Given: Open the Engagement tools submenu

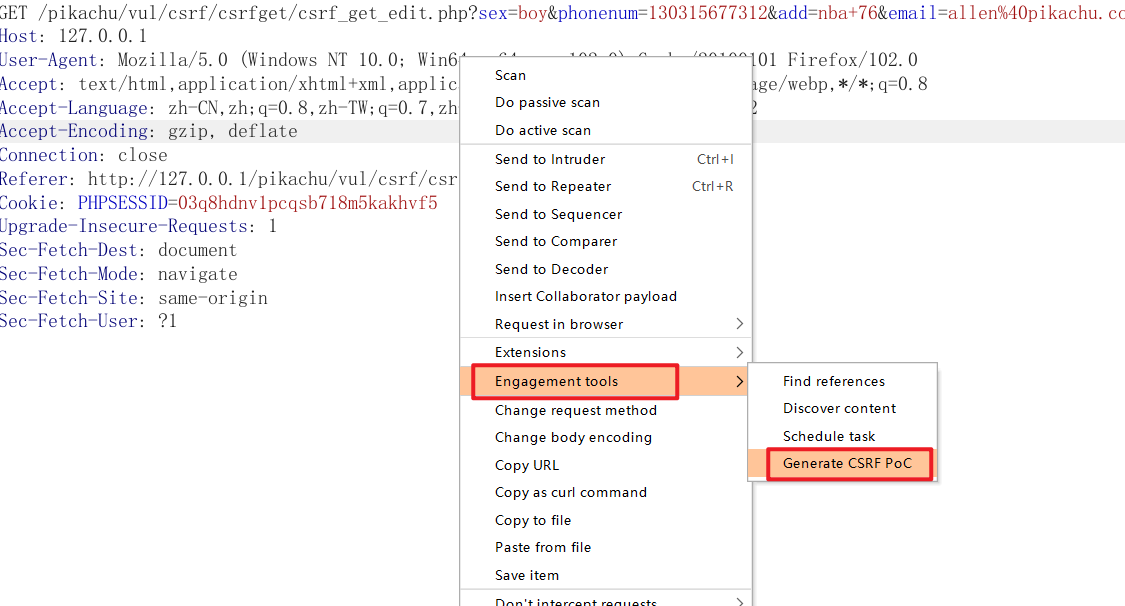Looking at the screenshot, I should click(557, 381).
